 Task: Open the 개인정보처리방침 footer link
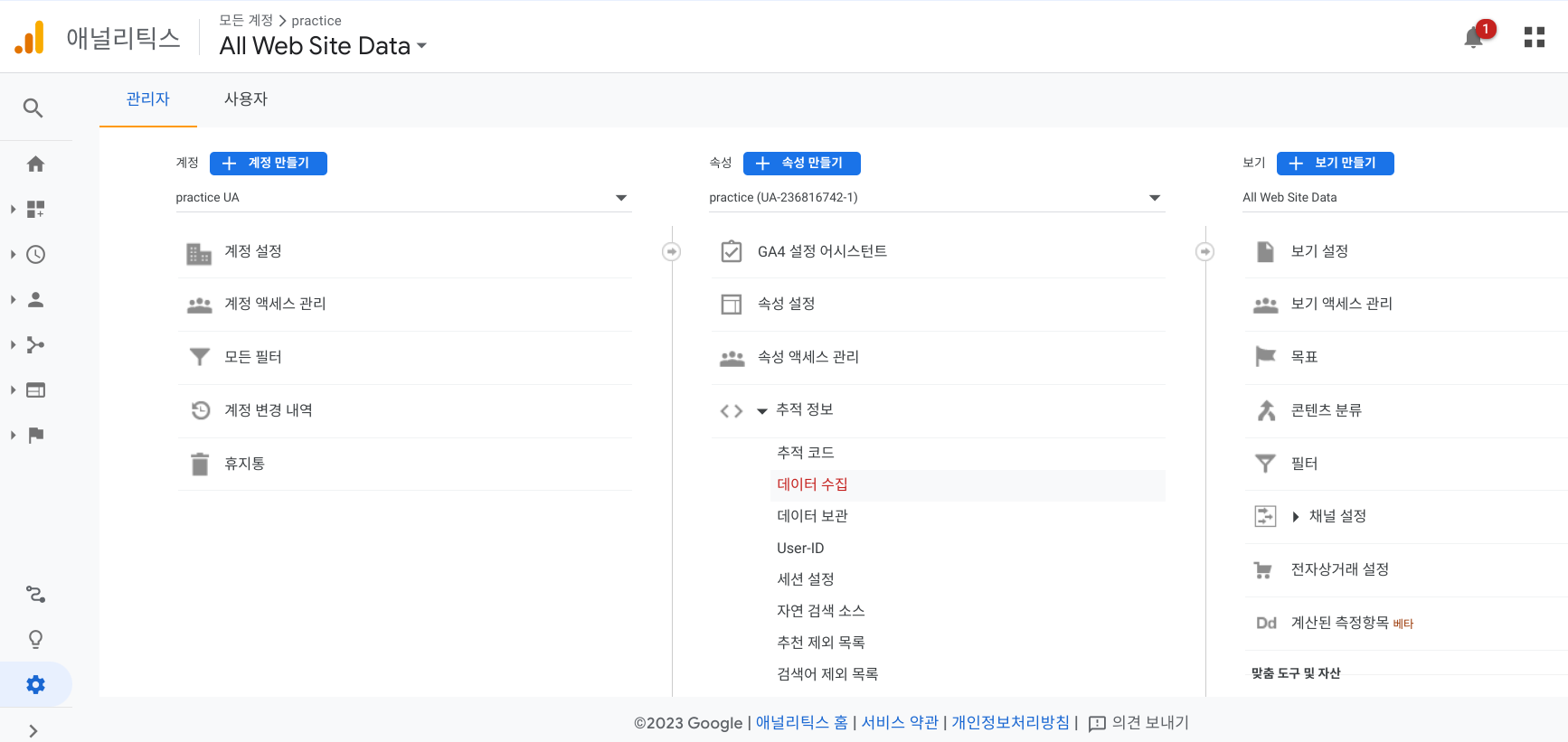[1010, 722]
